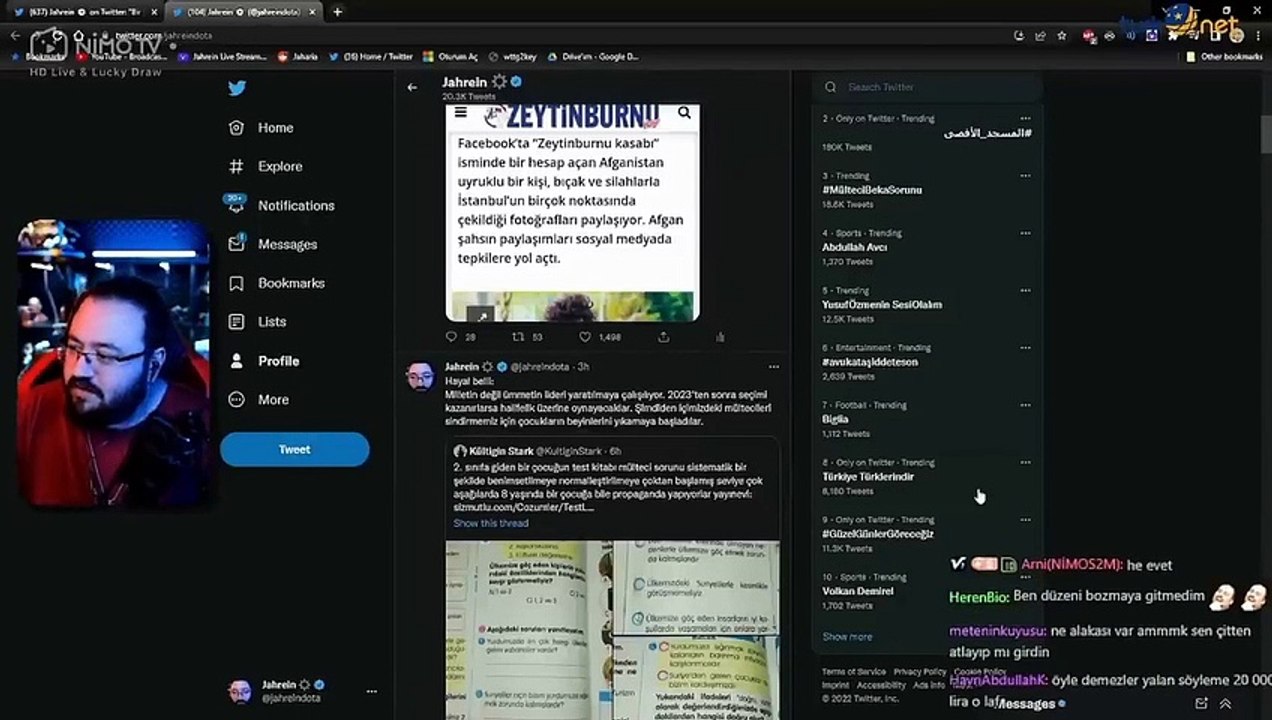Open 'Oturum Aç' bookmark
This screenshot has height=720, width=1272.
451,57
